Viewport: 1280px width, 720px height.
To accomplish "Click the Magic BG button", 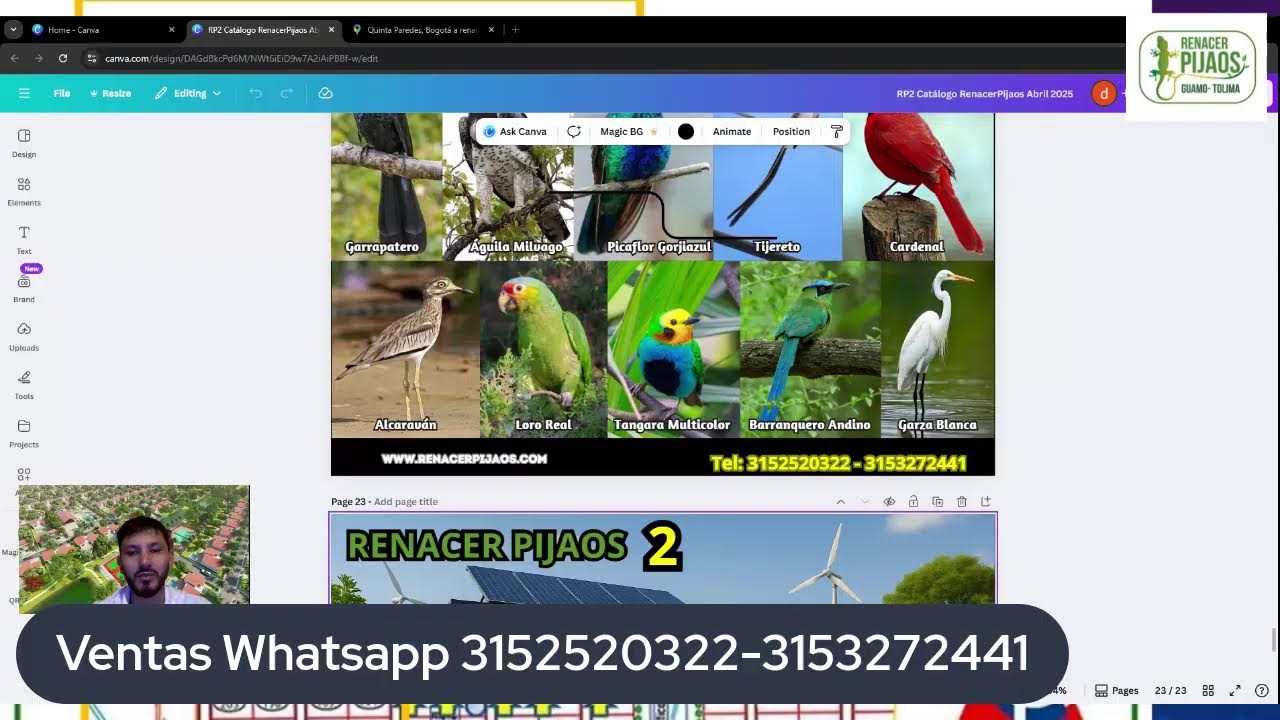I will (x=629, y=131).
